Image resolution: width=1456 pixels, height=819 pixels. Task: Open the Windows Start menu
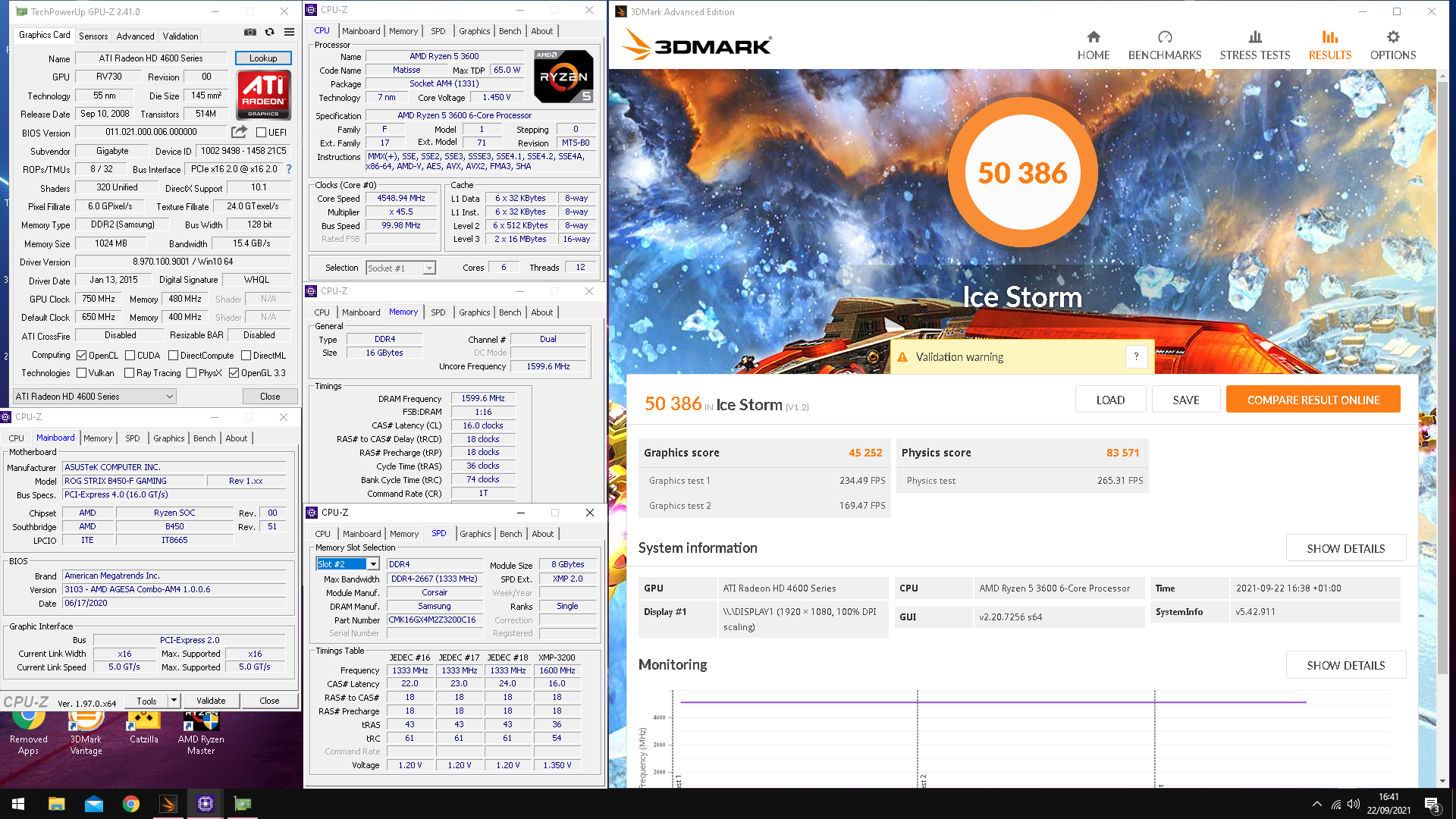tap(18, 804)
